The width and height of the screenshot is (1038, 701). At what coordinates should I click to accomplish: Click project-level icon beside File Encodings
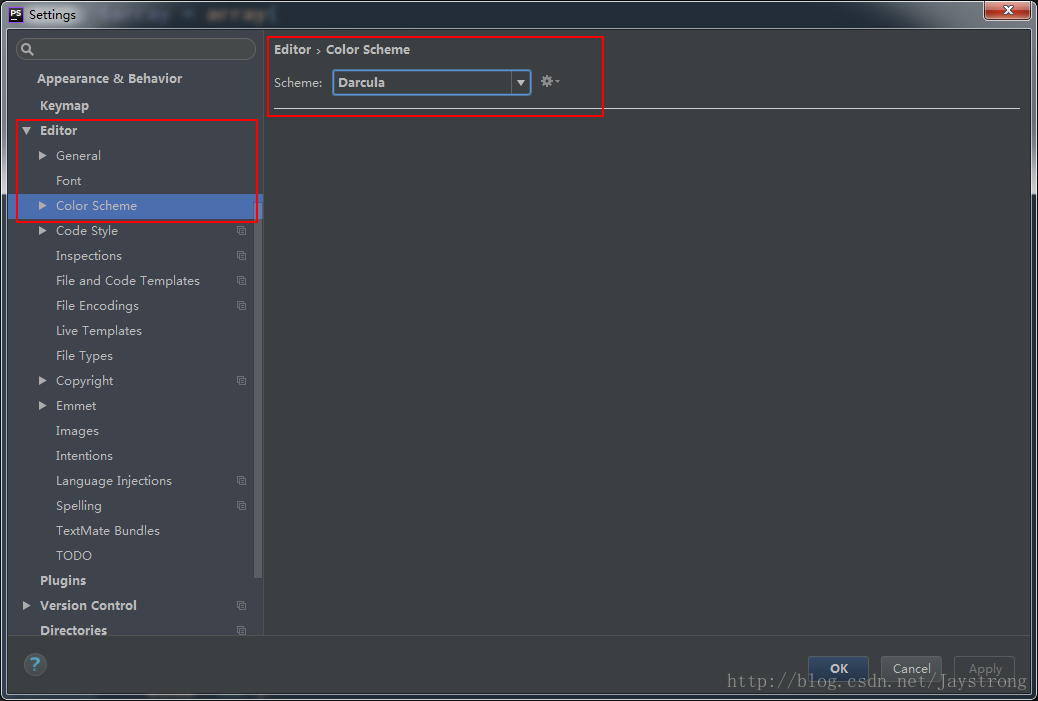tap(242, 306)
